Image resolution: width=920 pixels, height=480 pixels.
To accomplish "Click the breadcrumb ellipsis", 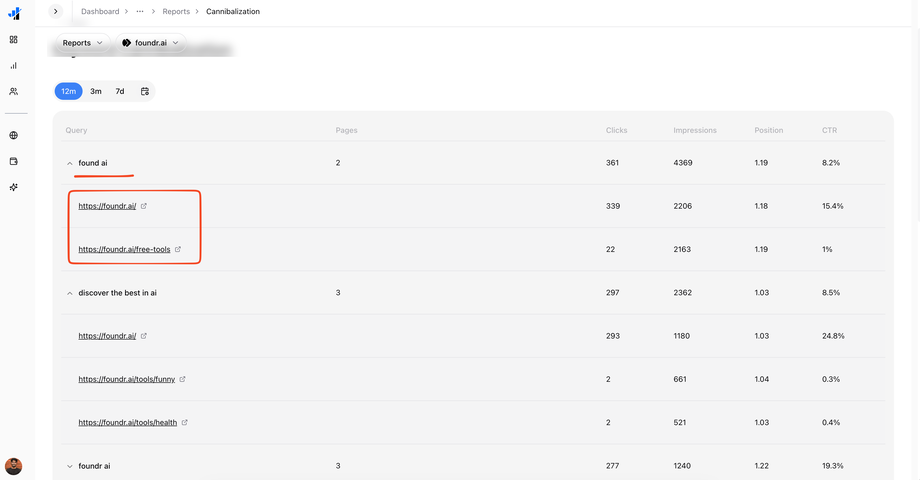I will pyautogui.click(x=140, y=11).
